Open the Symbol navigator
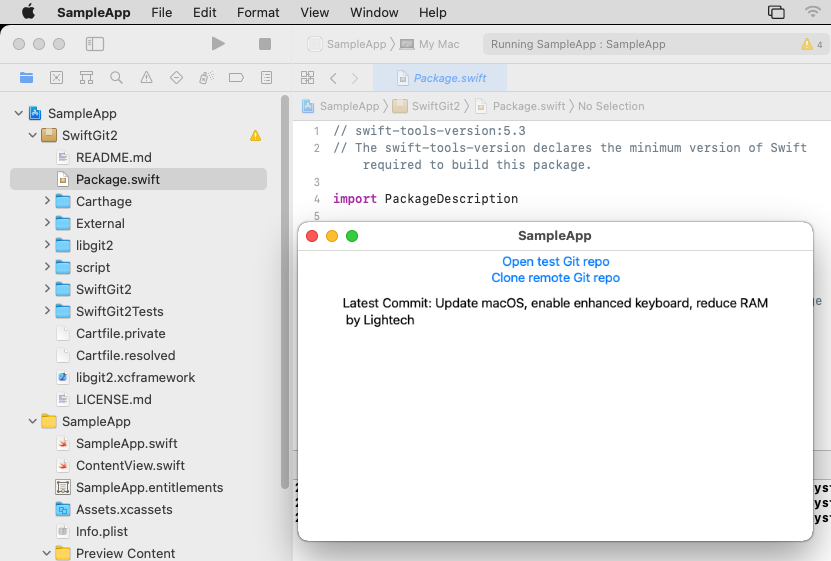Viewport: 831px width, 561px height. (x=86, y=78)
